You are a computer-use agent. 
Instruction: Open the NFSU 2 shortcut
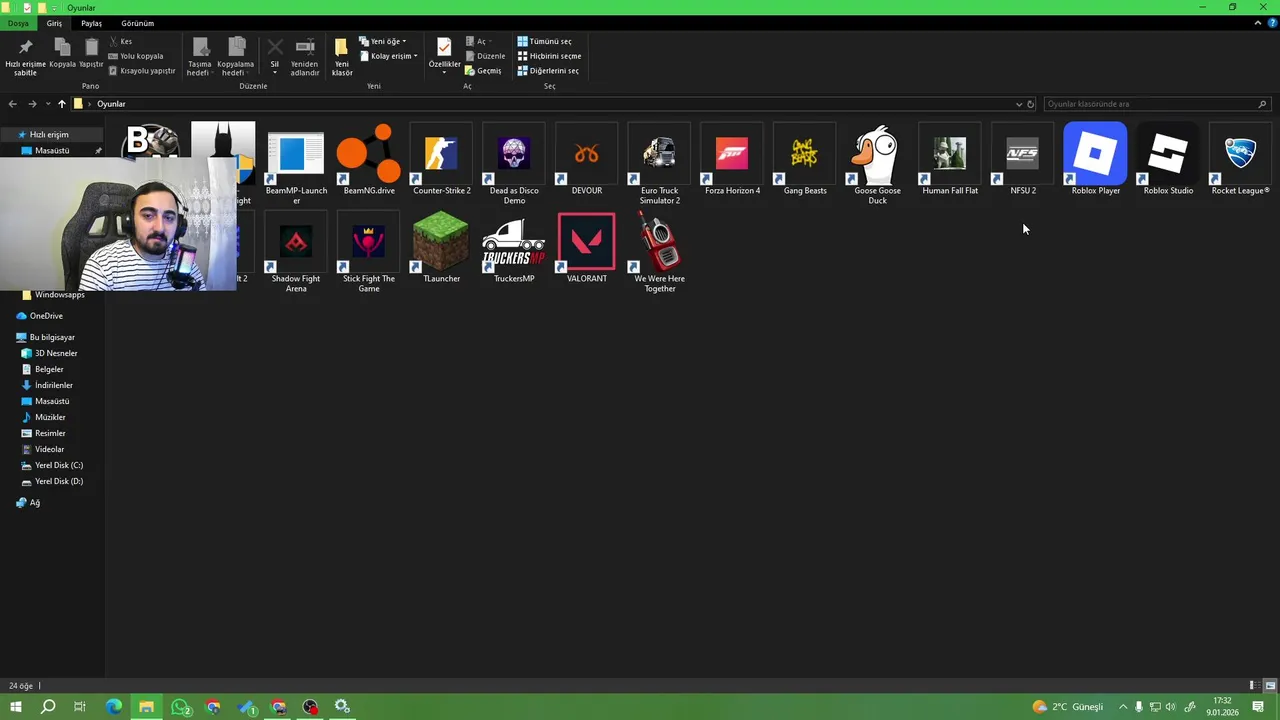(x=1023, y=160)
